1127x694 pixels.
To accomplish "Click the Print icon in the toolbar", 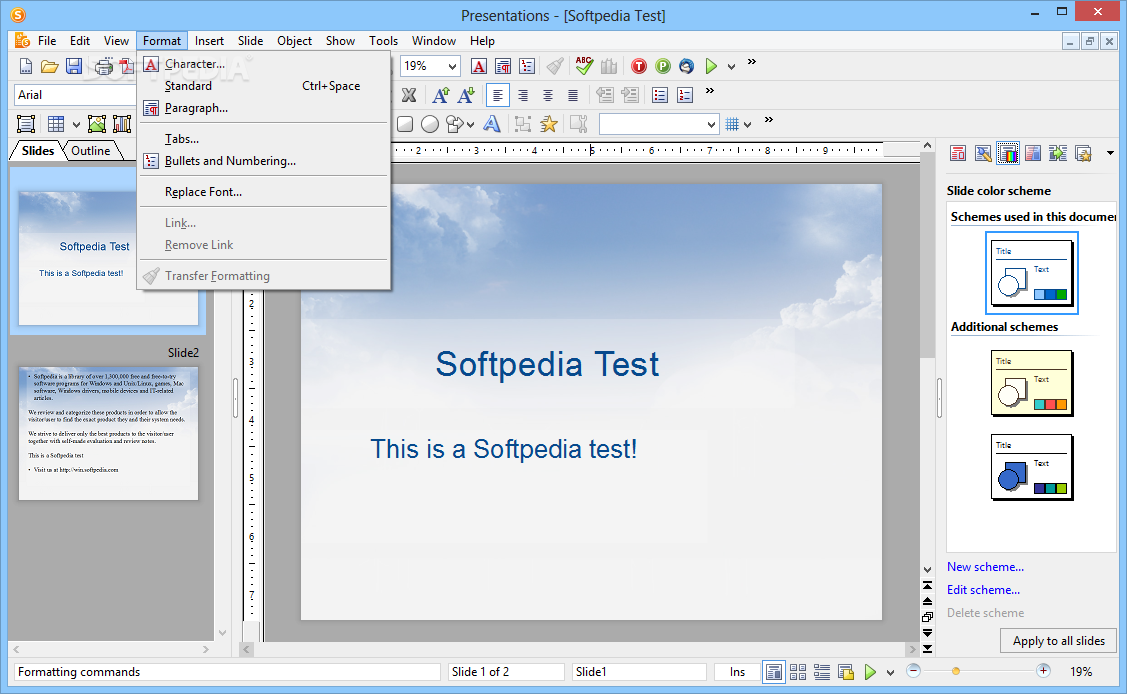I will click(x=104, y=66).
